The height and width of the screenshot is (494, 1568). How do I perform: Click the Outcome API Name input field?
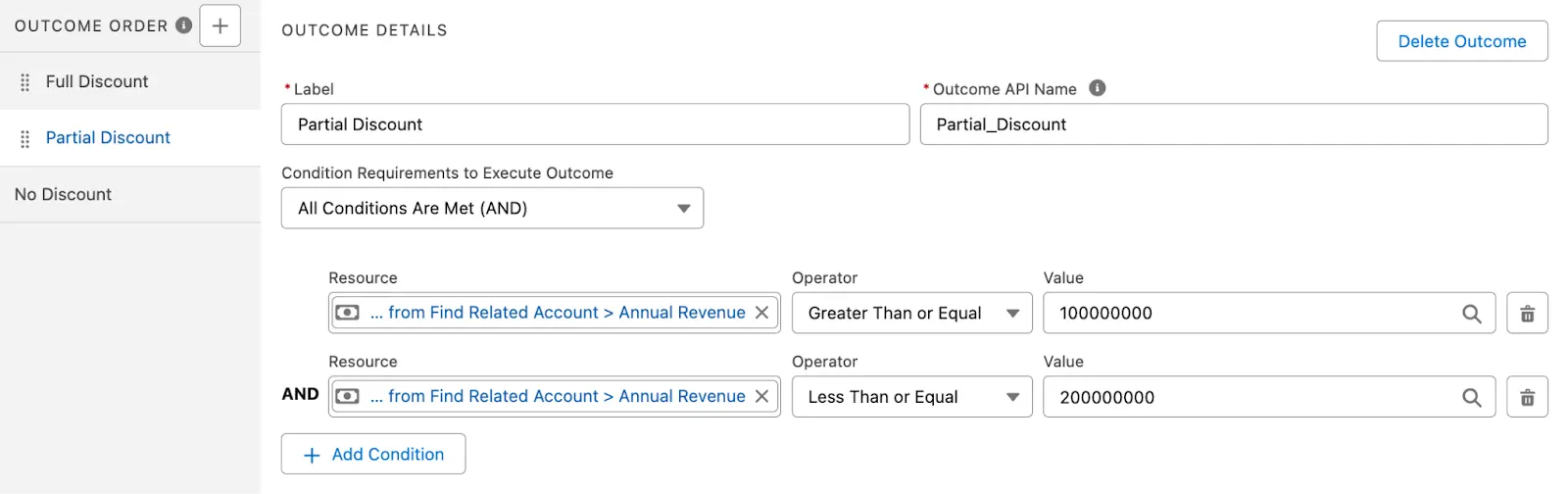point(1233,124)
